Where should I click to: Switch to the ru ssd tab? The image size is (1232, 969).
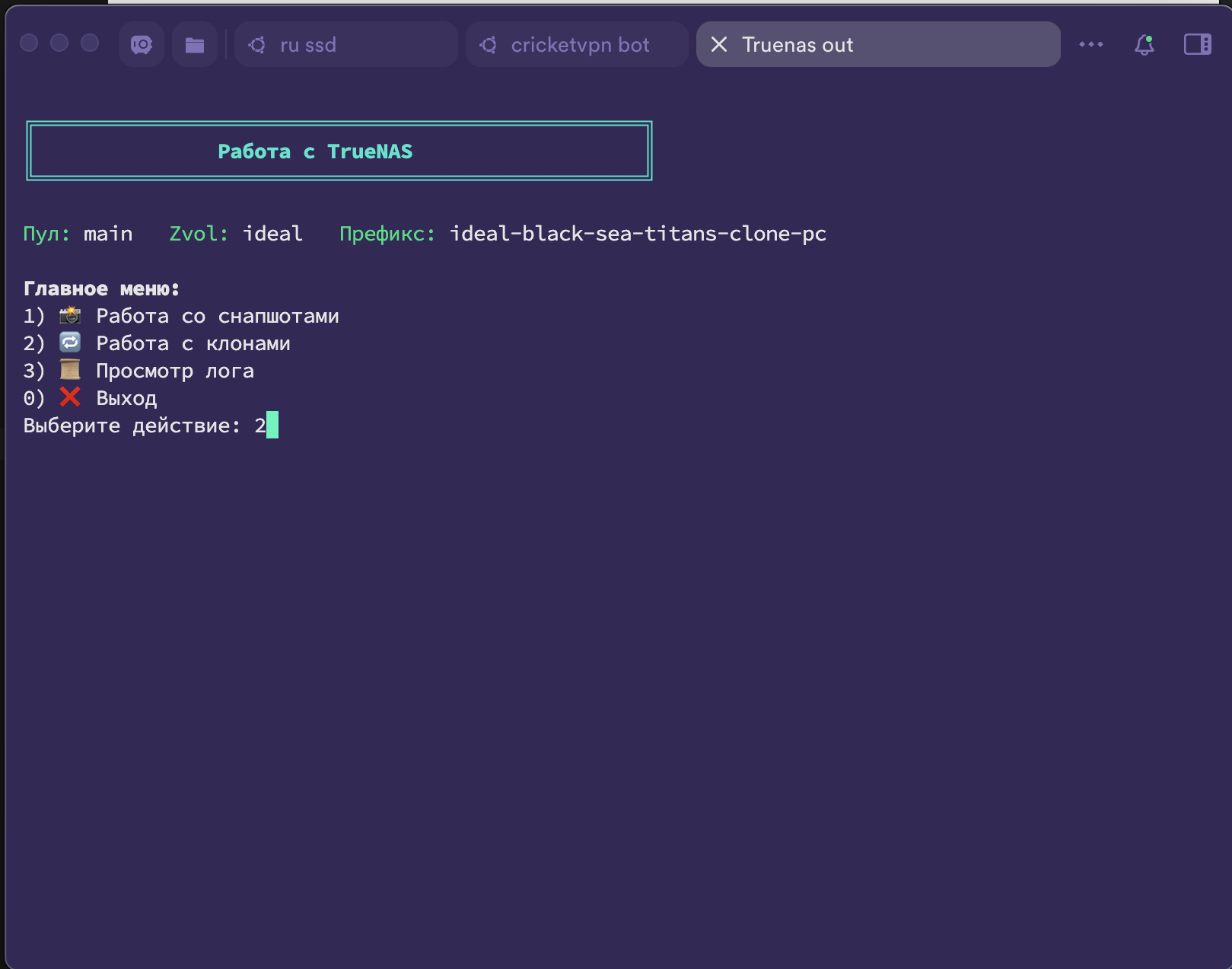coord(307,45)
